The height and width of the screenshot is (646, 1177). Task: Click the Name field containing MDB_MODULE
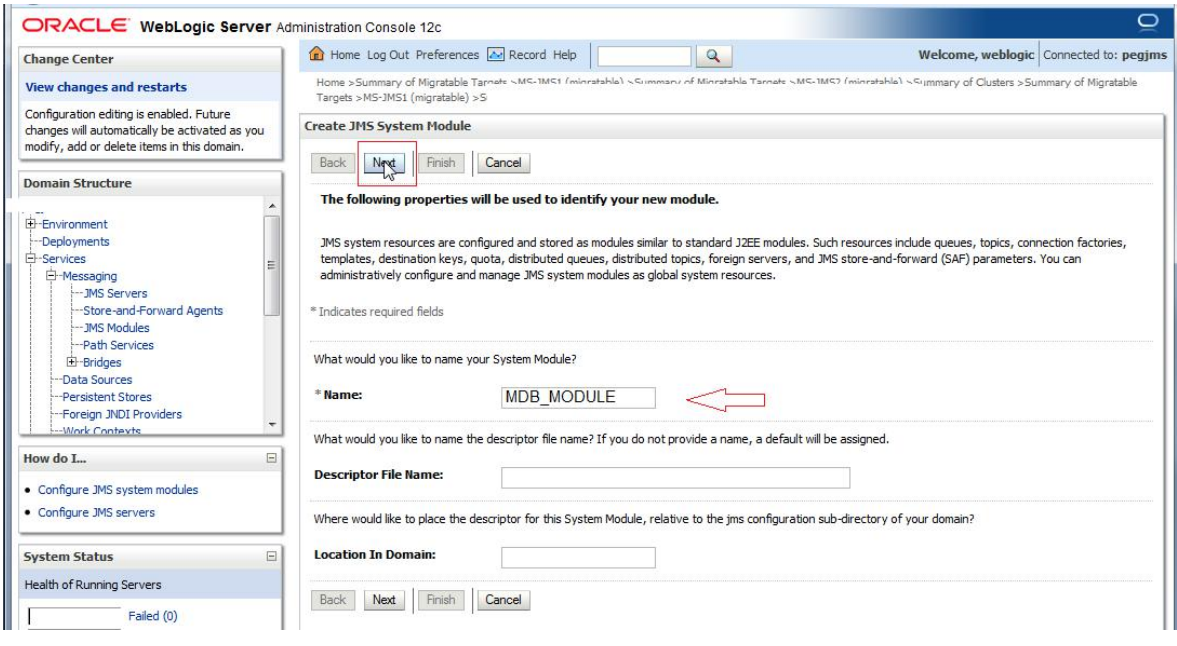(x=578, y=397)
